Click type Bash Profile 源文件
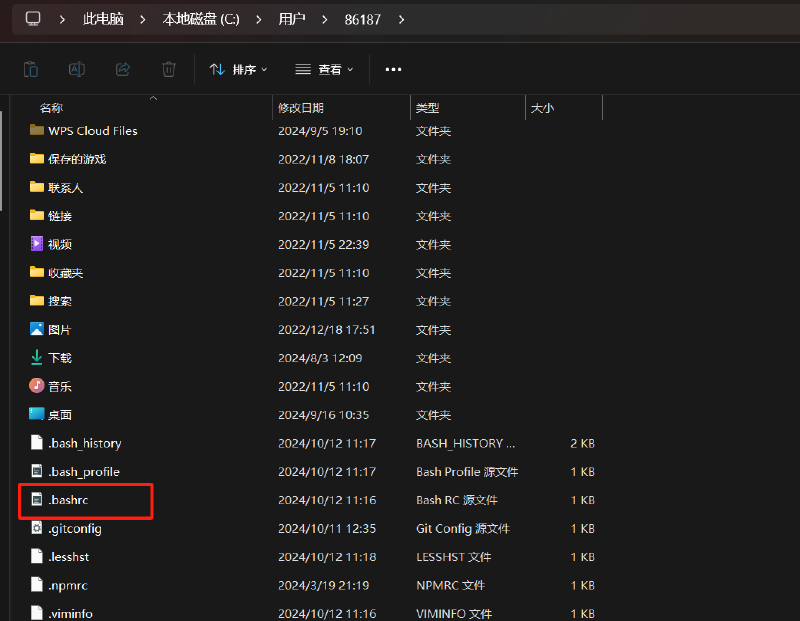800x621 pixels. 467,472
